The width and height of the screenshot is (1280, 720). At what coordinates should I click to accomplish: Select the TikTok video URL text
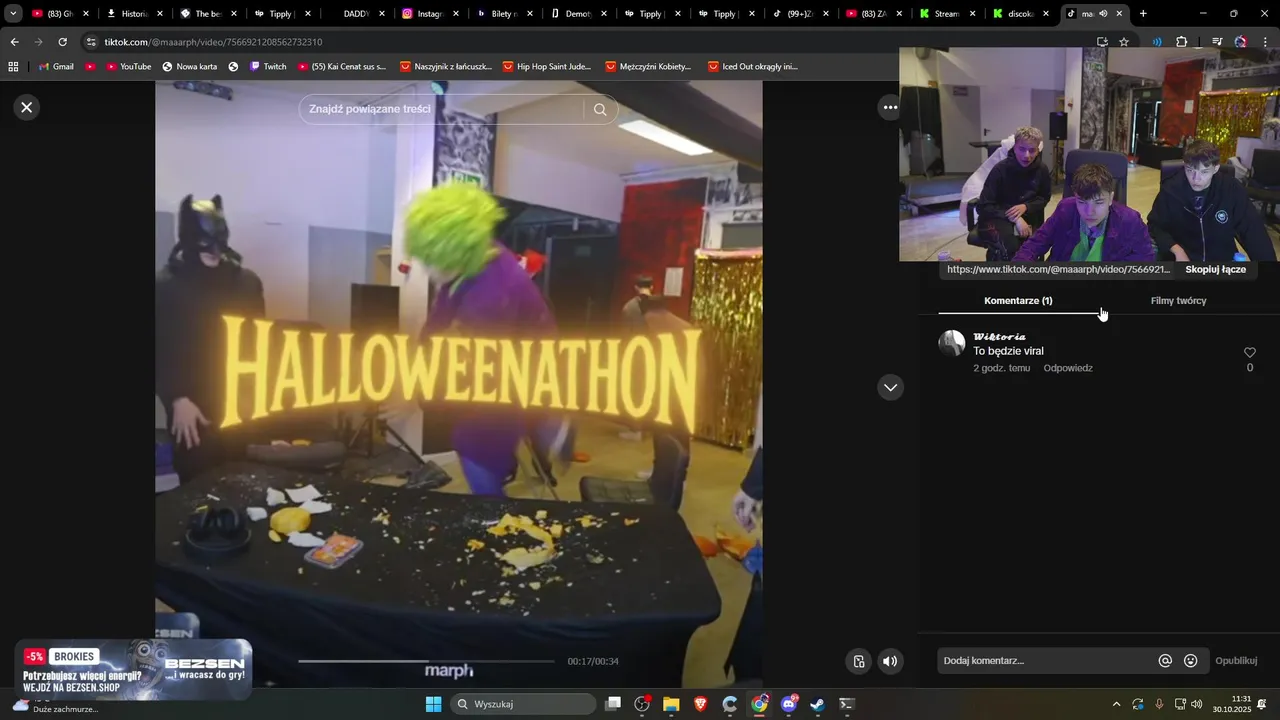click(1058, 269)
